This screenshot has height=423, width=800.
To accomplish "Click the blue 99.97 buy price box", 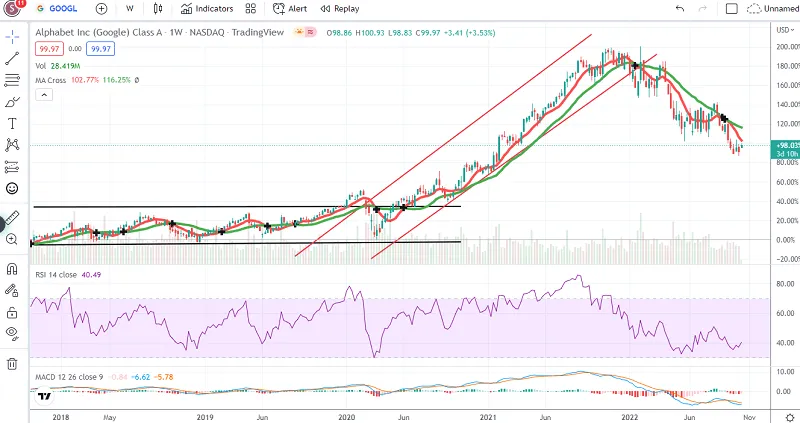I will (101, 49).
